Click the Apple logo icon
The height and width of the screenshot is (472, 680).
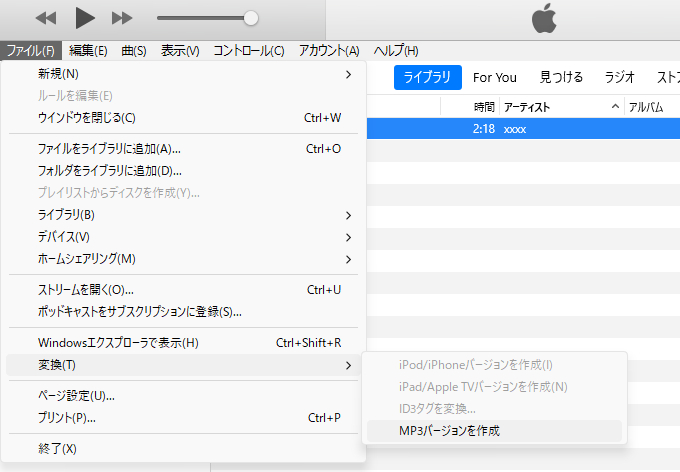click(544, 18)
